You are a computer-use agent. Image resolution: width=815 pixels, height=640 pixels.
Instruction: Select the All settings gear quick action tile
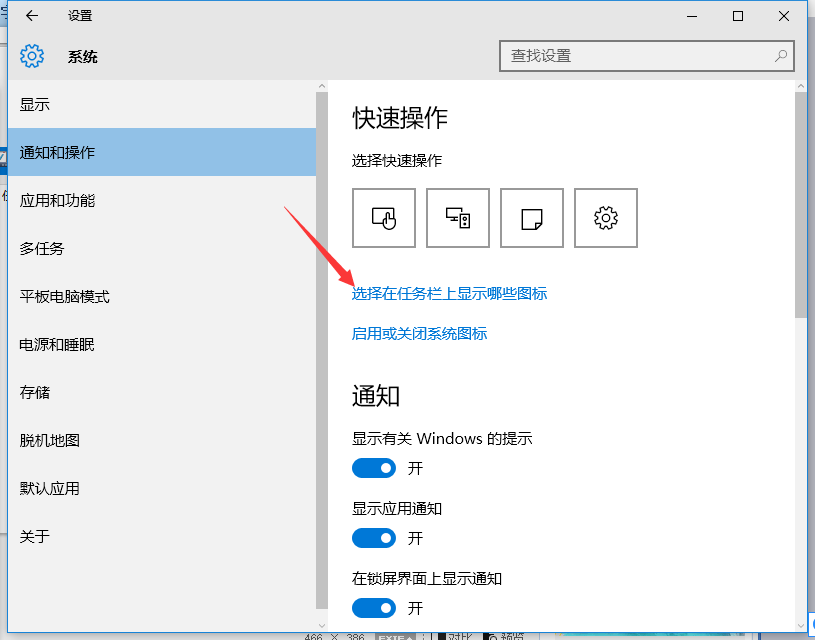click(x=606, y=218)
